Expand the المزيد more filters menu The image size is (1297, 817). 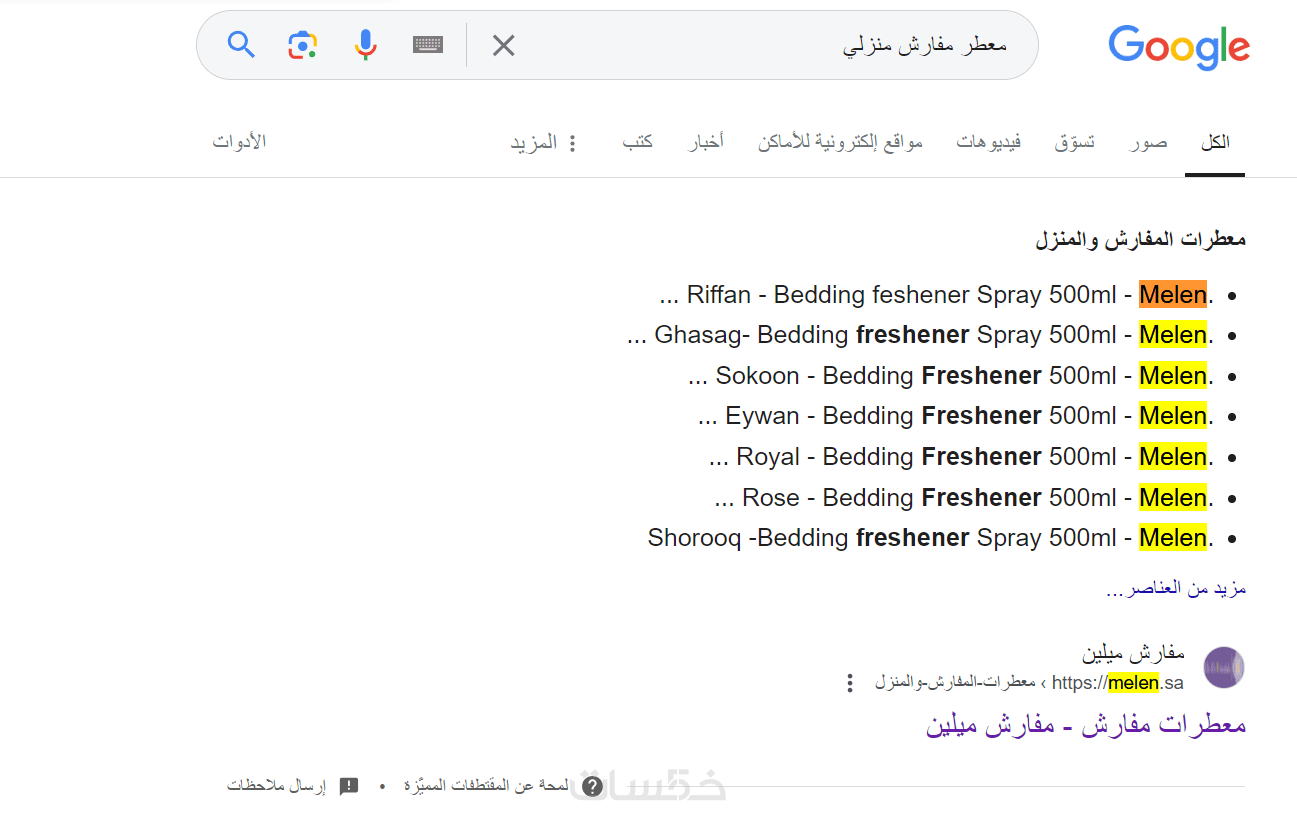[x=545, y=143]
